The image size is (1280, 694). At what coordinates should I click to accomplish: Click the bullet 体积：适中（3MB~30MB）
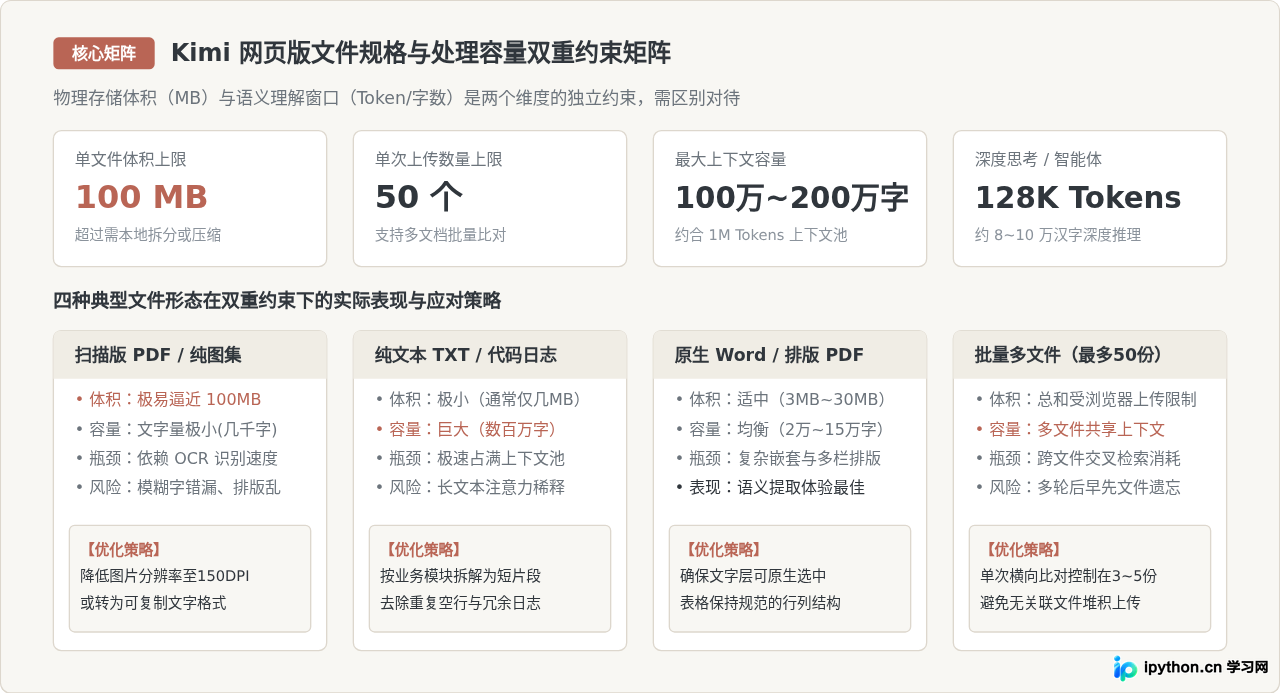pyautogui.click(x=782, y=399)
